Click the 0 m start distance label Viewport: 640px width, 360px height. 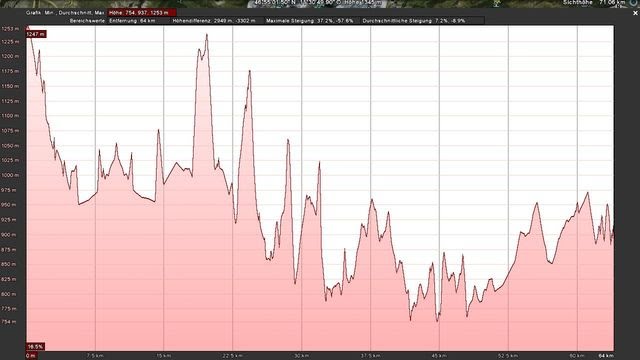[31, 356]
